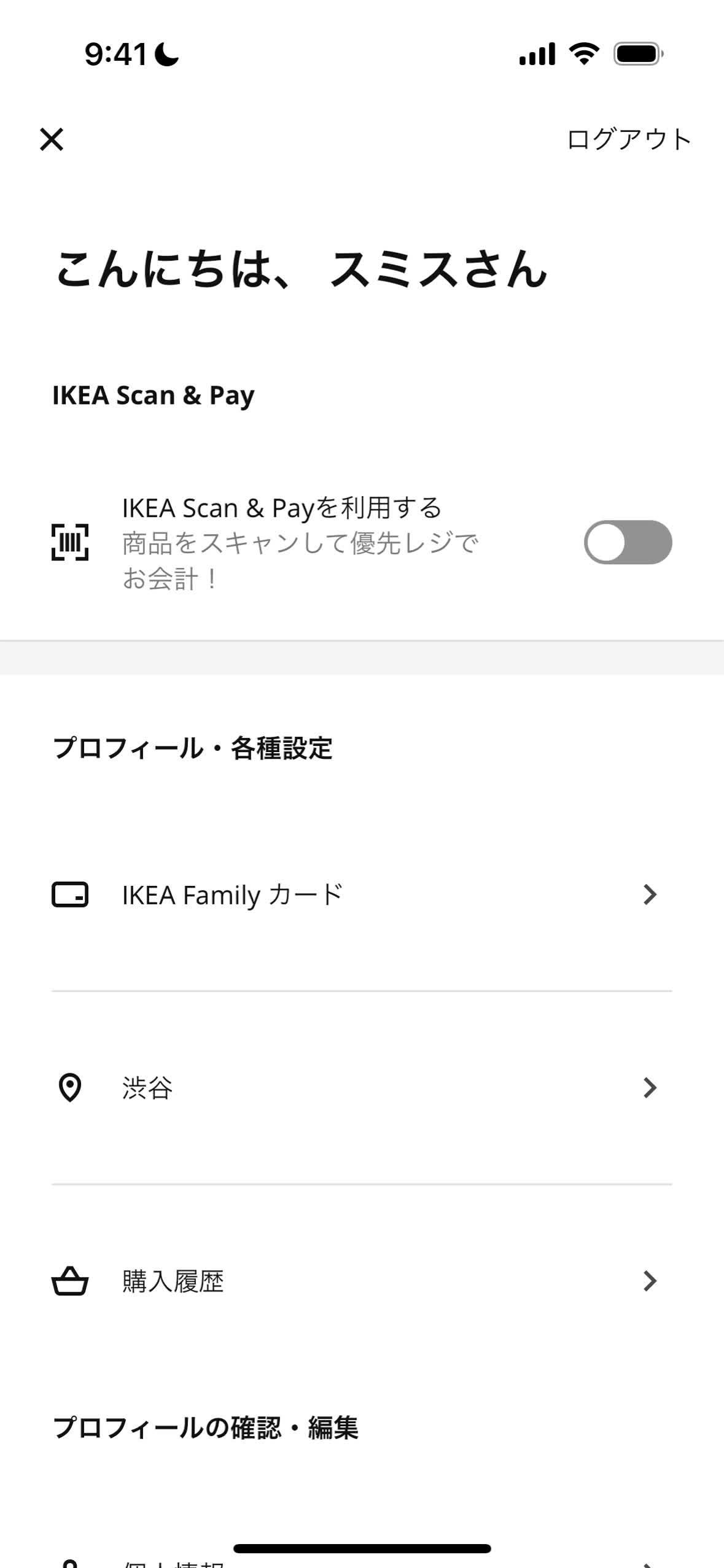Enable the IKEA Scan & Pay switch

(628, 542)
